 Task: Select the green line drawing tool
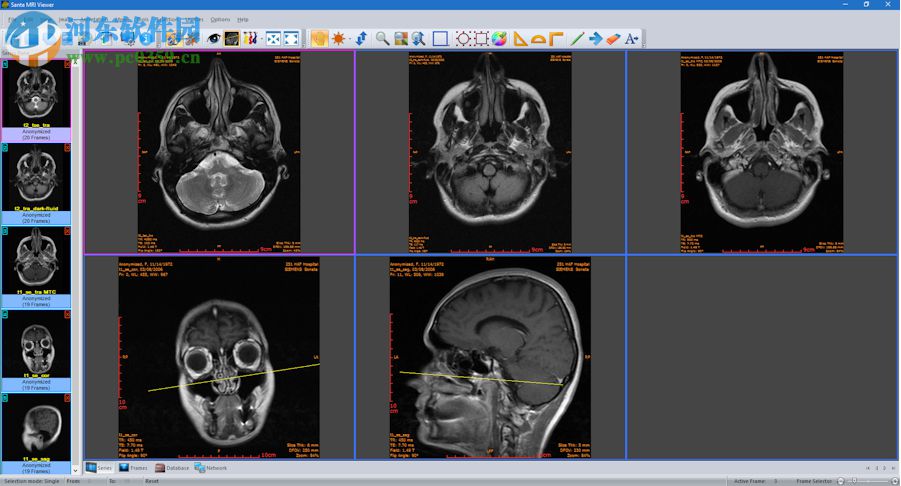577,38
